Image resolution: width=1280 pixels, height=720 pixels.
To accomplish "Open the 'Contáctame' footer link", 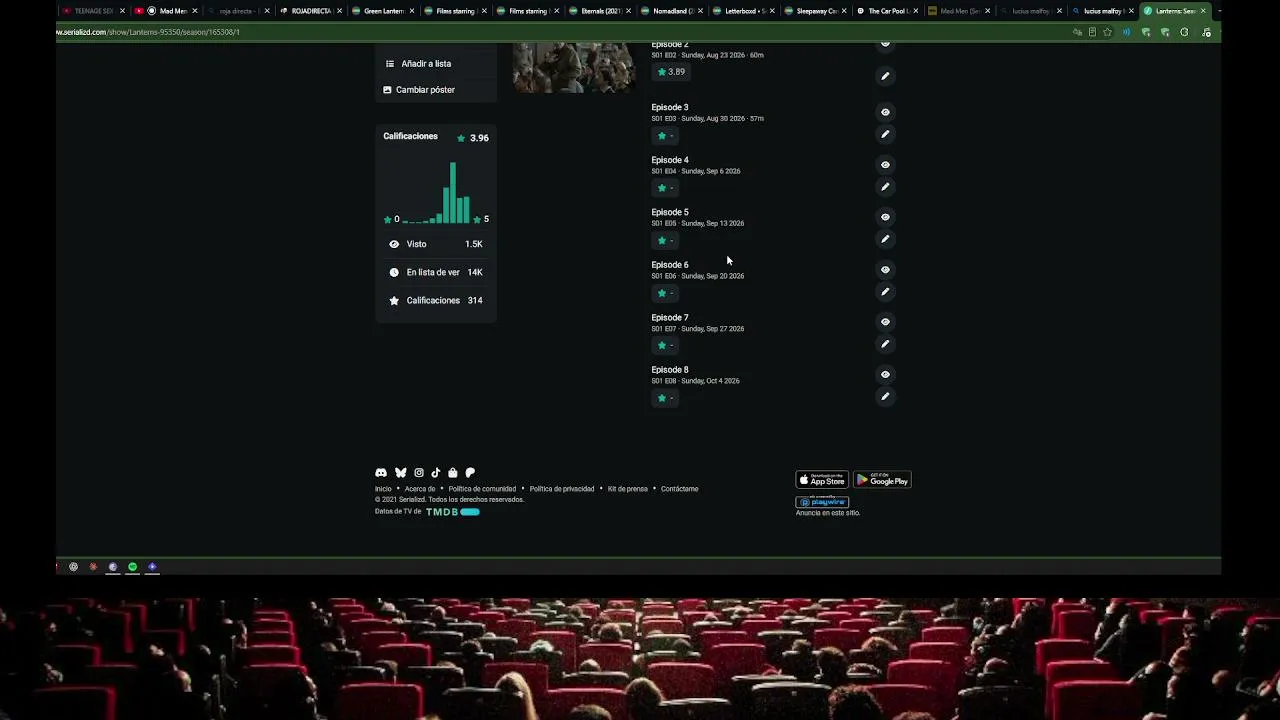I will click(680, 489).
